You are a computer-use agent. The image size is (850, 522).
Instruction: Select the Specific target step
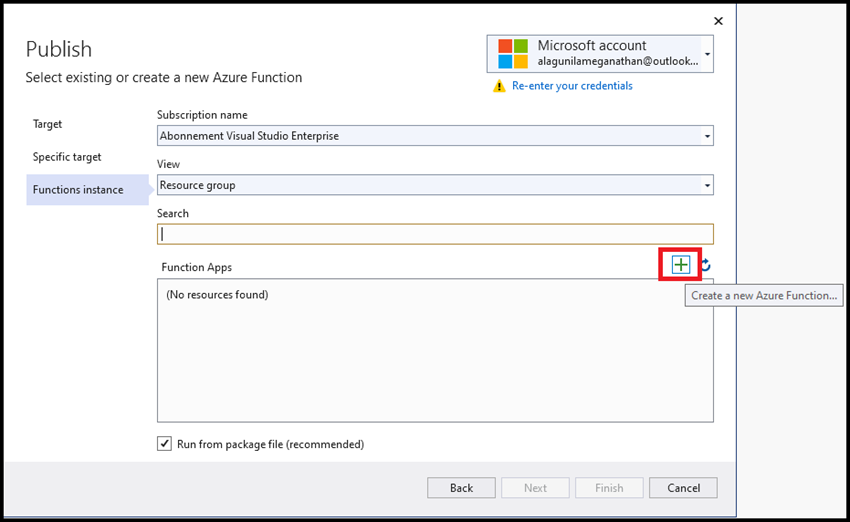pos(67,157)
